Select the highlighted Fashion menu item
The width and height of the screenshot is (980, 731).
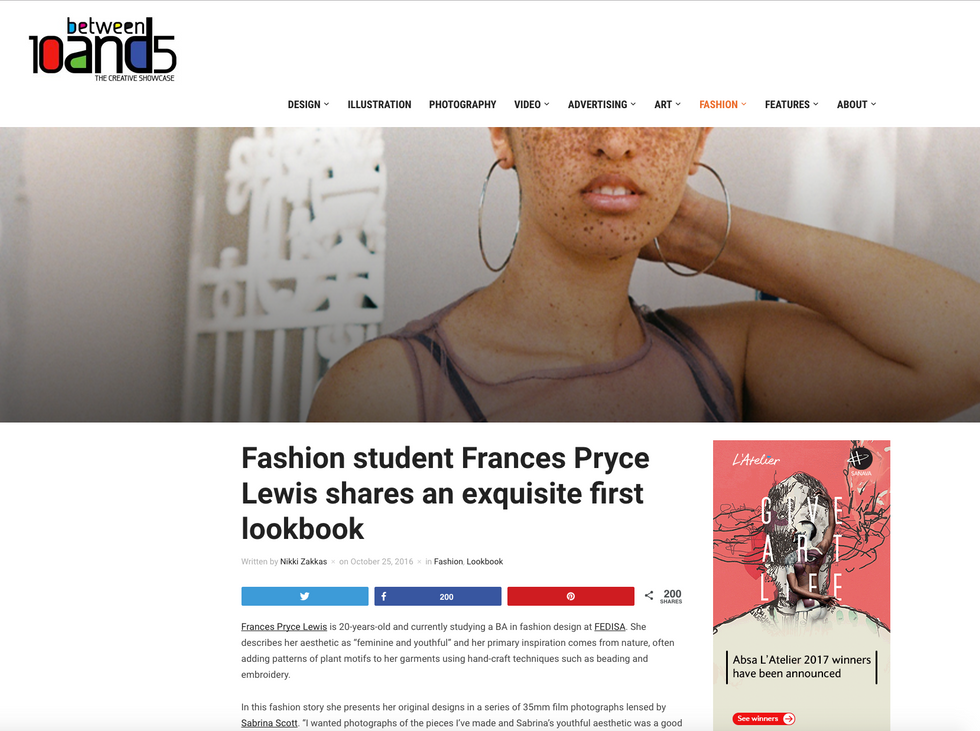(x=722, y=104)
